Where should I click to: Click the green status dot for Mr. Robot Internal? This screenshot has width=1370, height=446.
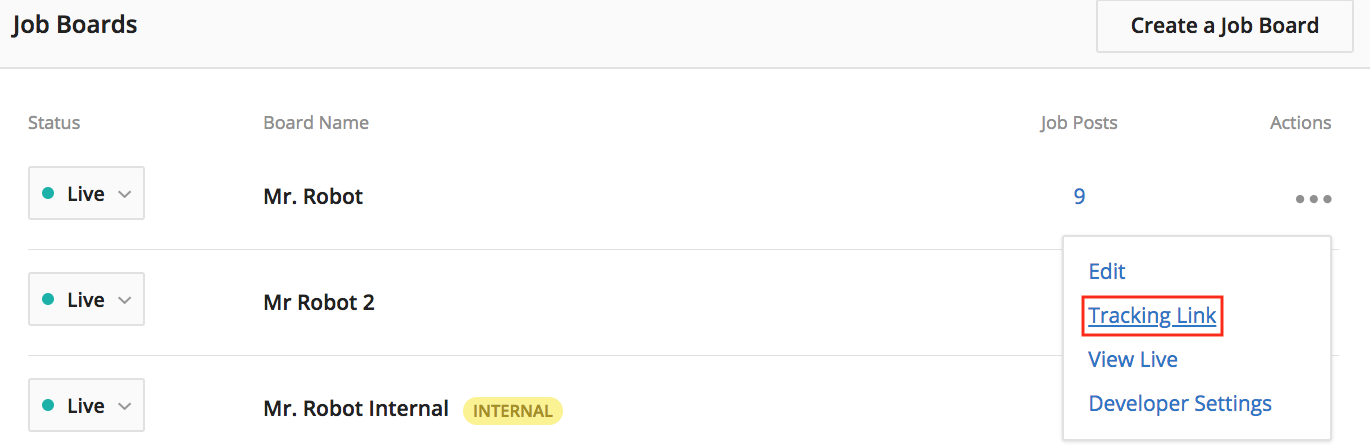pos(48,406)
